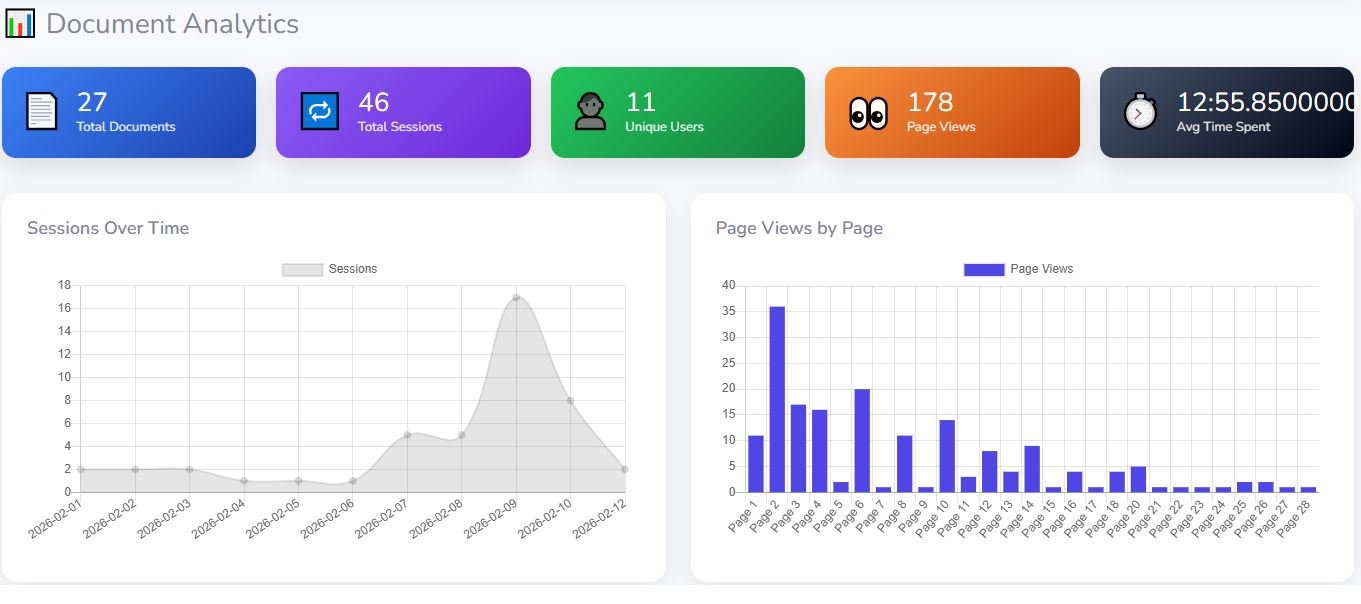1361x604 pixels.
Task: Click the Sessions Over Time chart title
Action: [x=109, y=228]
